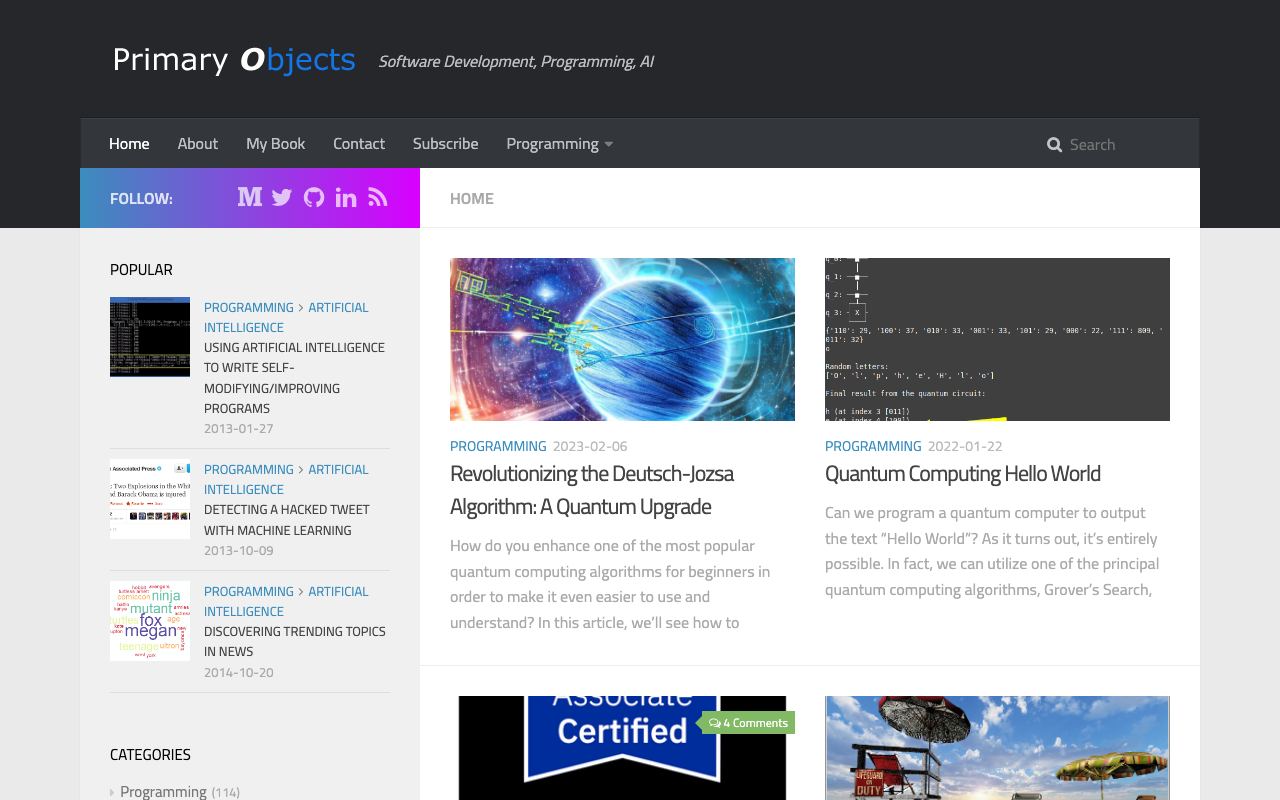
Task: Click the Primary Objects site logo
Action: click(234, 60)
